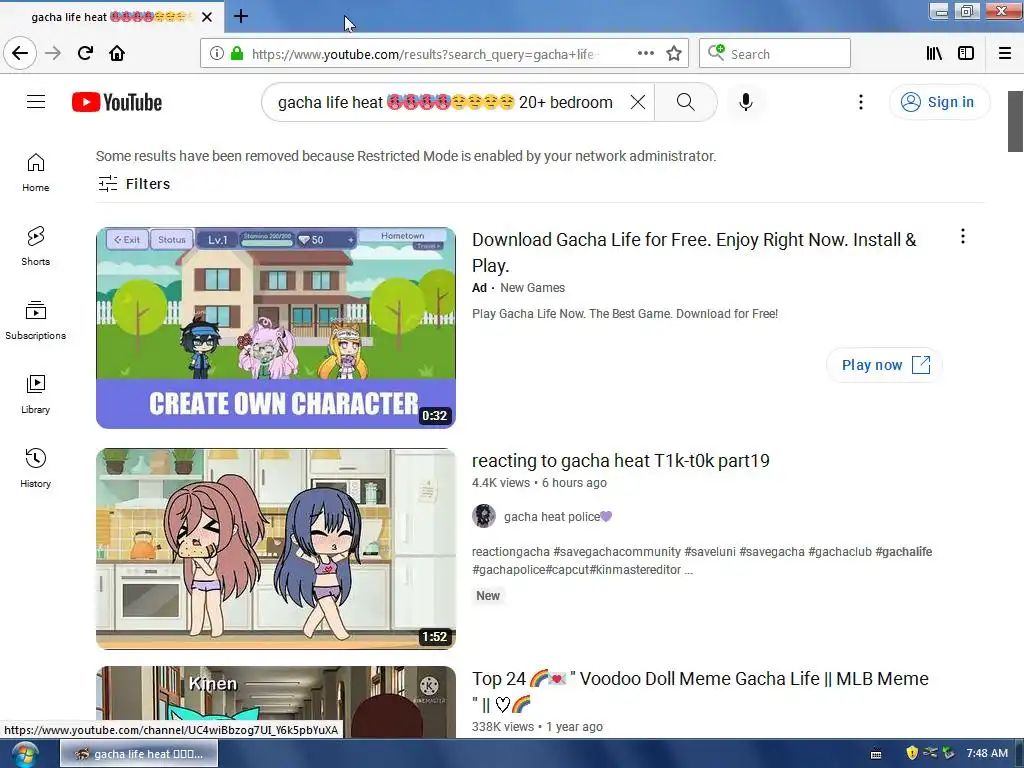
Task: Open the Filters panel
Action: (x=134, y=184)
